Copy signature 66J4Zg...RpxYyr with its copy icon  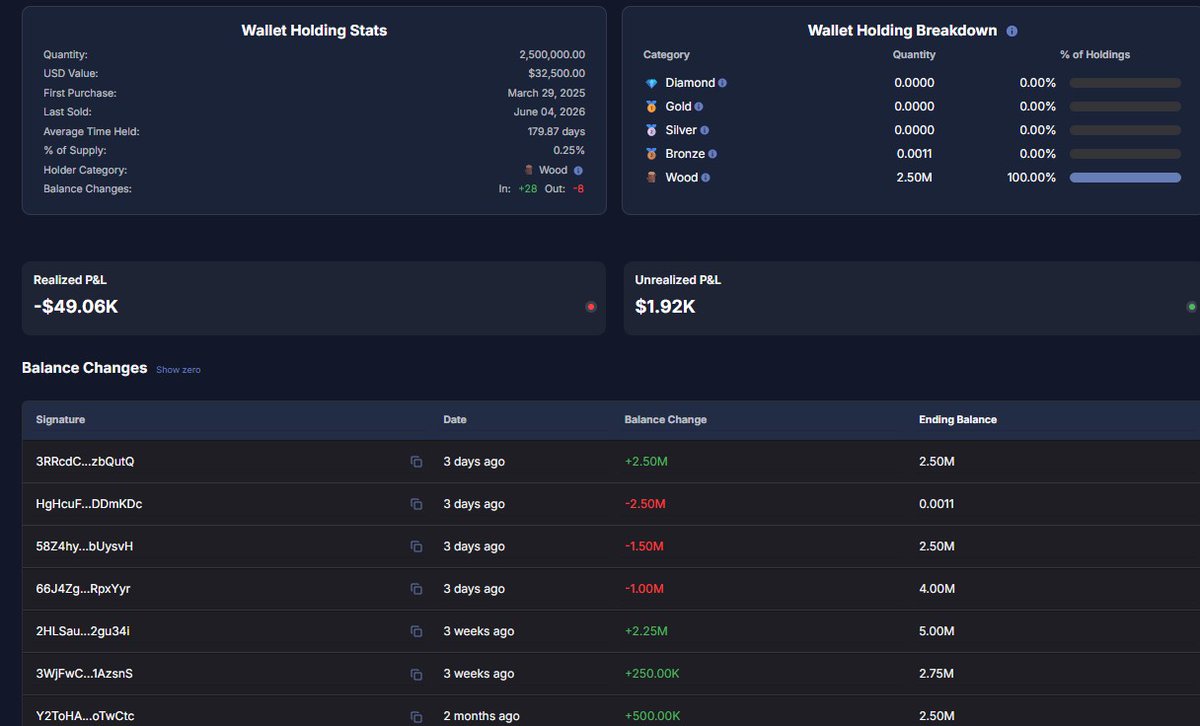coord(416,589)
